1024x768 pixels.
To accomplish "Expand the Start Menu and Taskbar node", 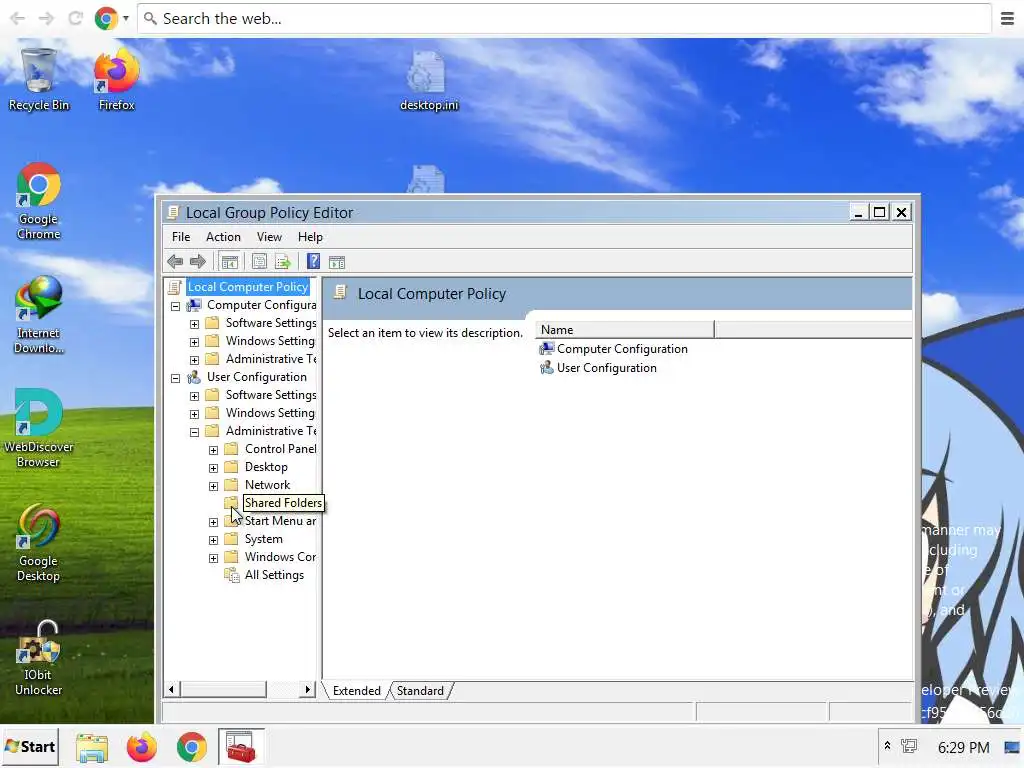I will [x=213, y=522].
